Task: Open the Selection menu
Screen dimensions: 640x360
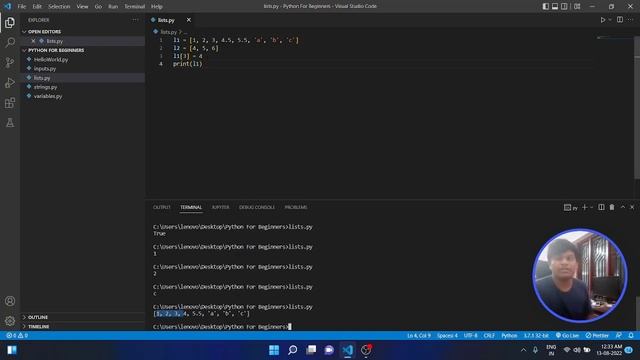Action: tap(59, 7)
